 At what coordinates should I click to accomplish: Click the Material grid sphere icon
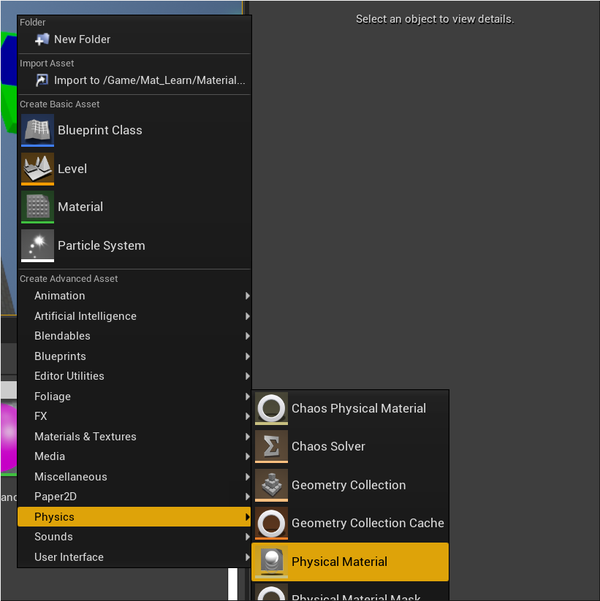coord(38,207)
